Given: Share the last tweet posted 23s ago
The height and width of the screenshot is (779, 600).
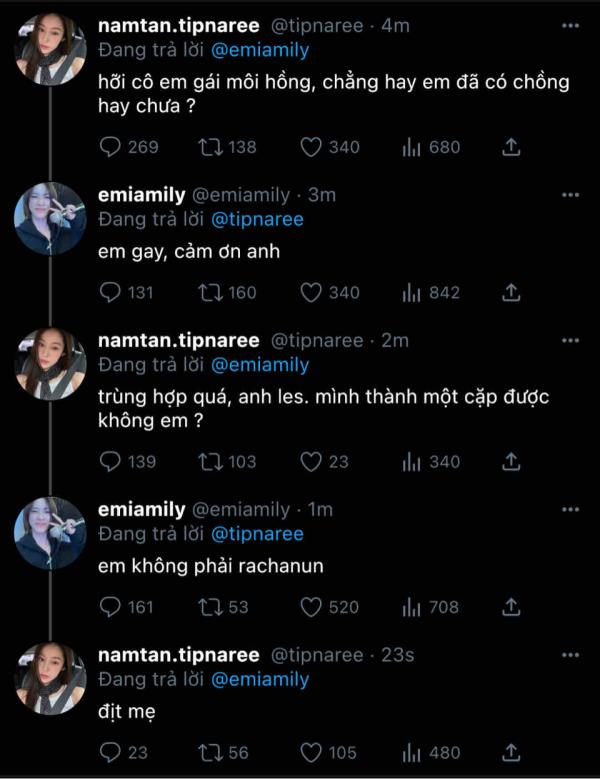Looking at the screenshot, I should 510,752.
